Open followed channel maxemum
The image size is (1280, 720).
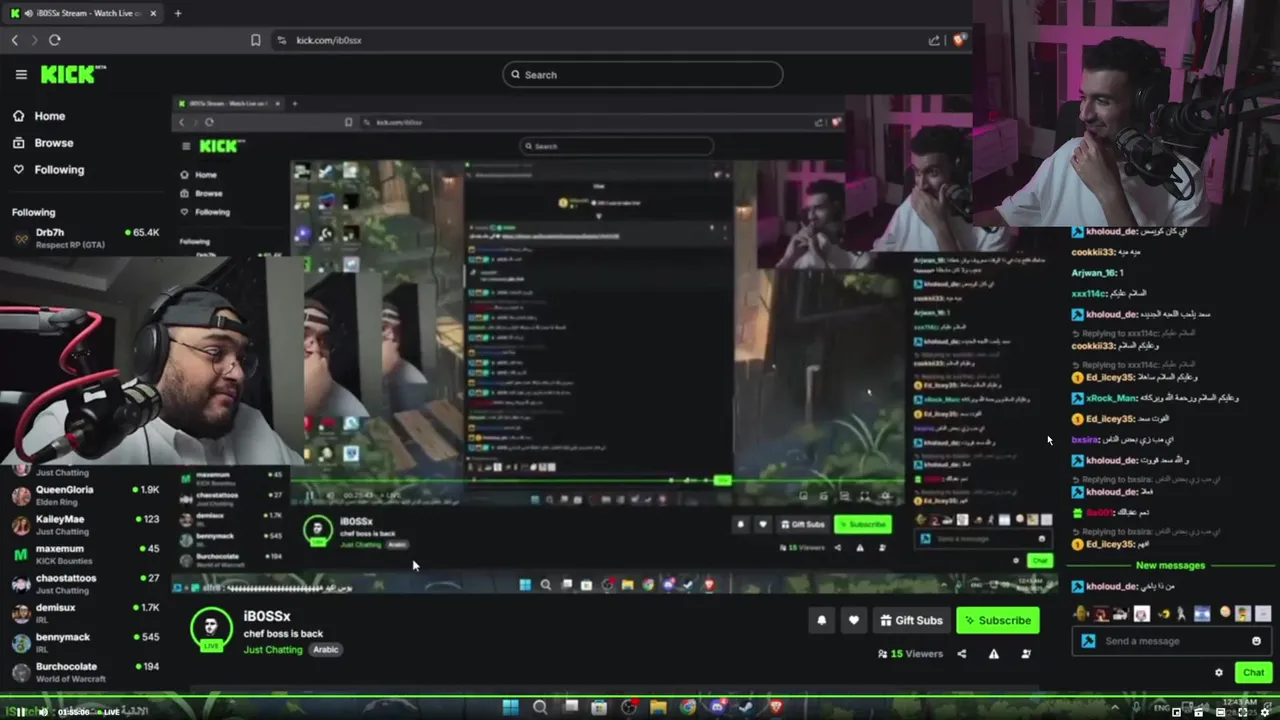tap(85, 554)
